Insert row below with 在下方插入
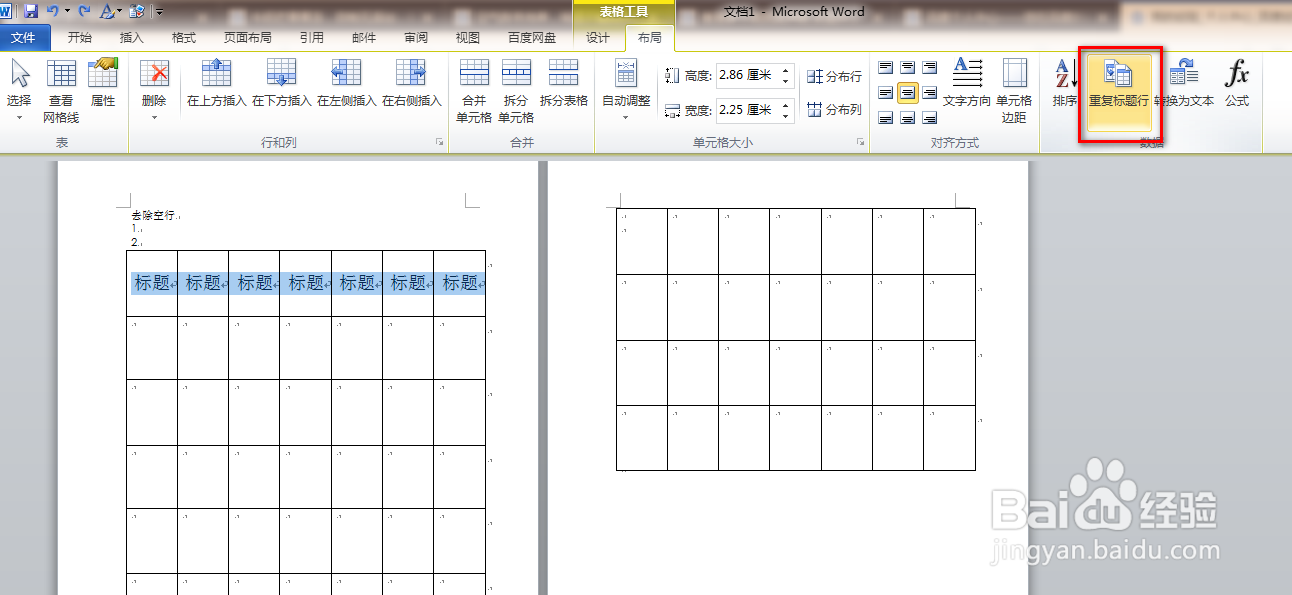The image size is (1292, 595). [282, 83]
